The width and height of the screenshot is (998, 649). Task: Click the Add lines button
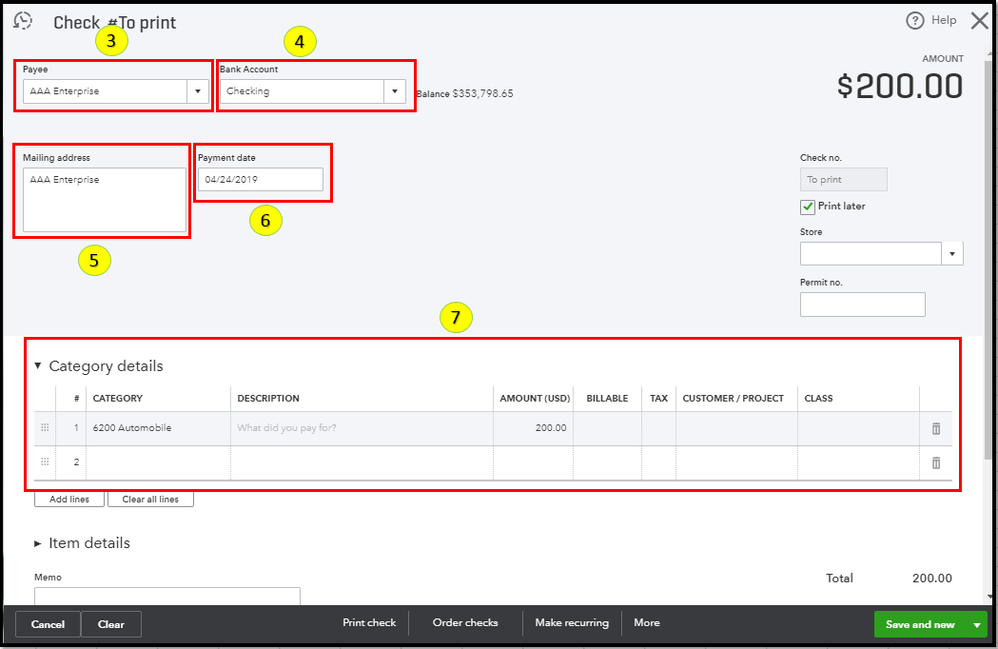pos(69,499)
